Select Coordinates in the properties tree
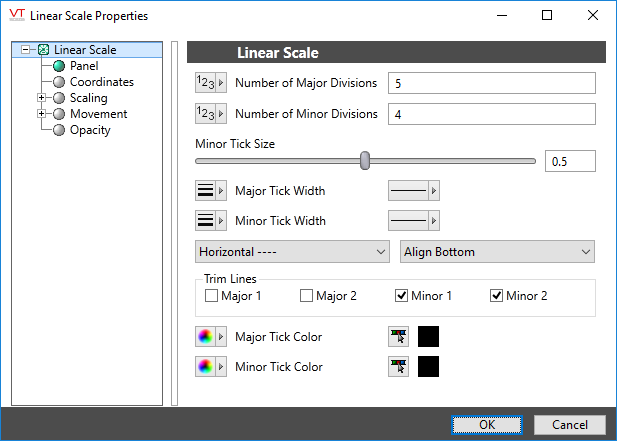617x441 pixels. point(101,82)
